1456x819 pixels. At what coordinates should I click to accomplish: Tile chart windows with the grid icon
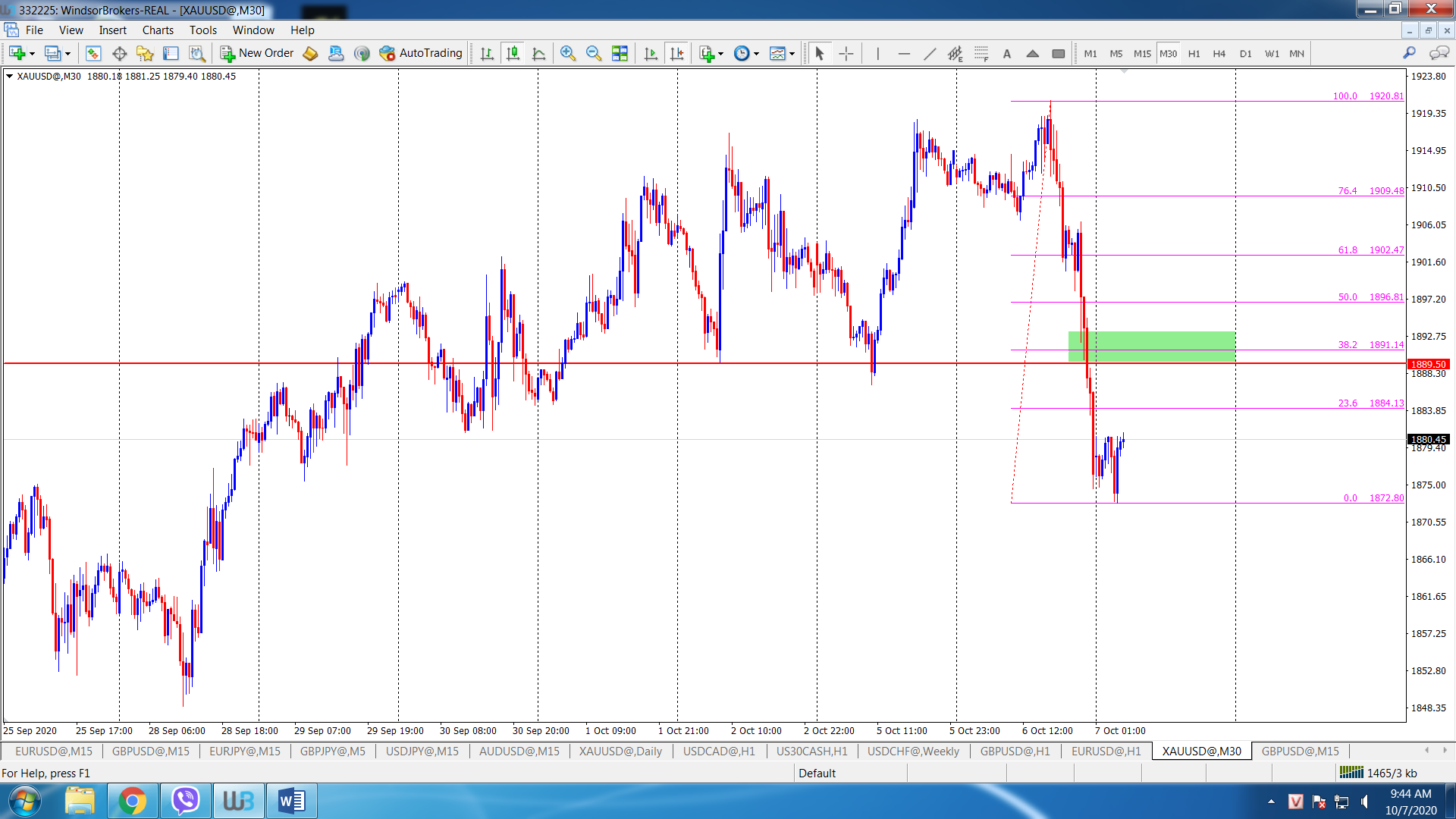click(x=620, y=53)
